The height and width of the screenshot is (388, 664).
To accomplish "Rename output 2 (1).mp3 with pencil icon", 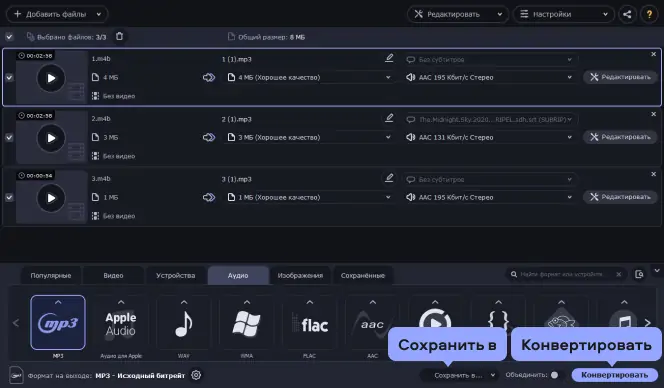I will 389,118.
